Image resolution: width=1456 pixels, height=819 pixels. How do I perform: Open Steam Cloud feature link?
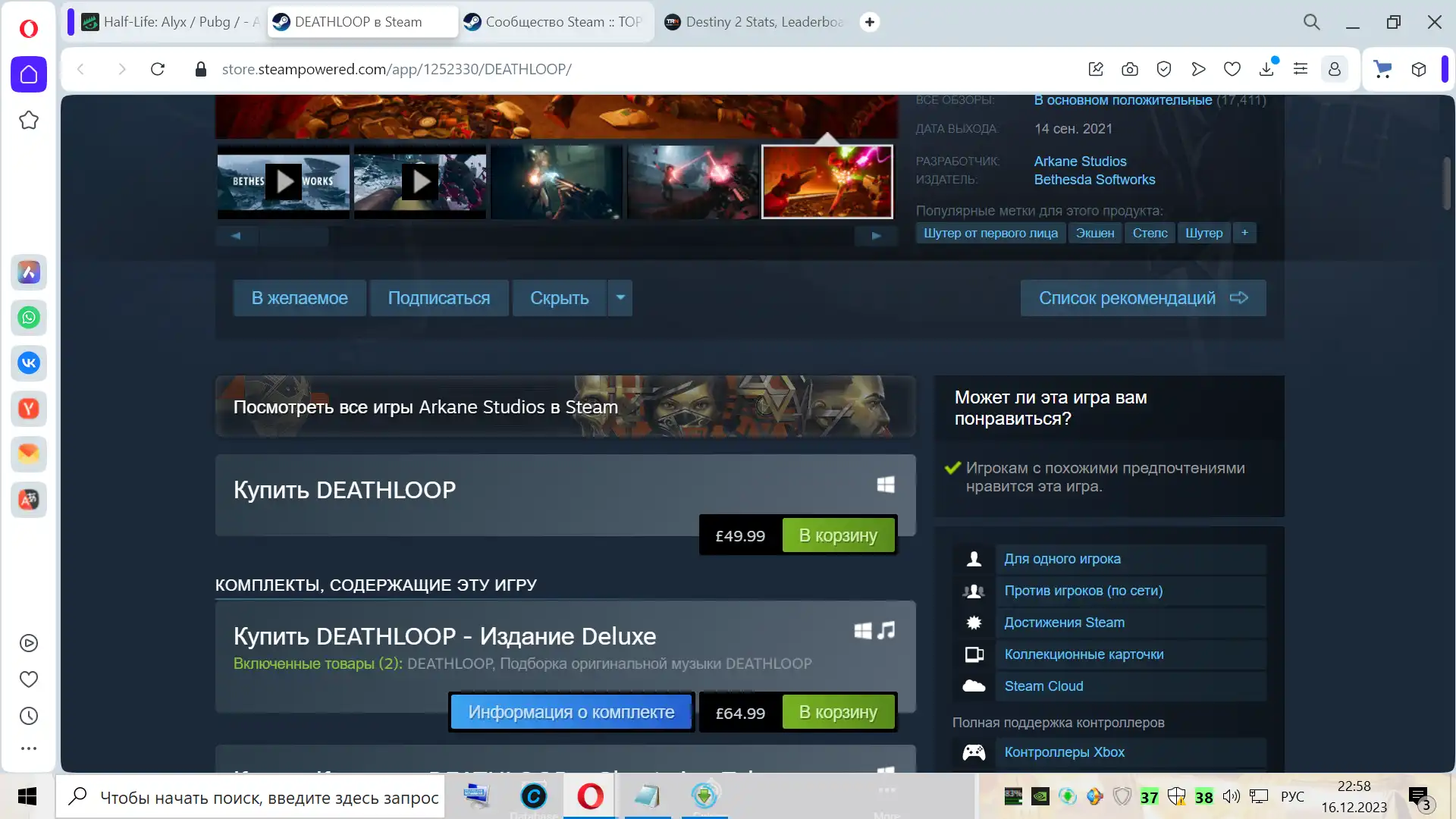pyautogui.click(x=1043, y=686)
